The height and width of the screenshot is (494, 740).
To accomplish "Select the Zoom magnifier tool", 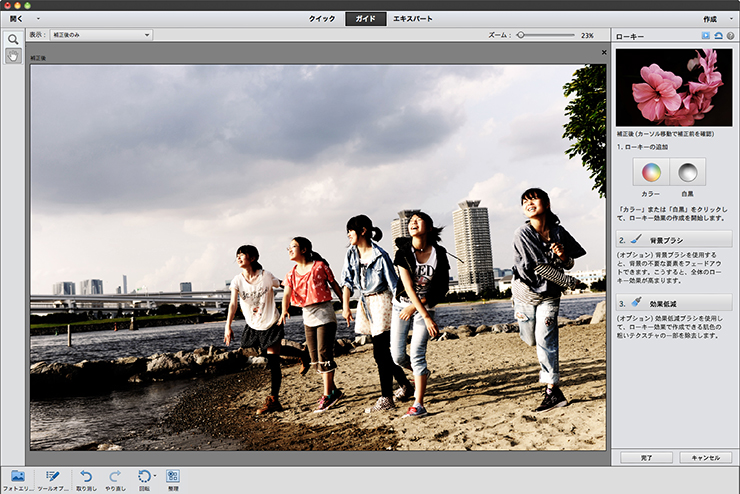I will pos(13,39).
